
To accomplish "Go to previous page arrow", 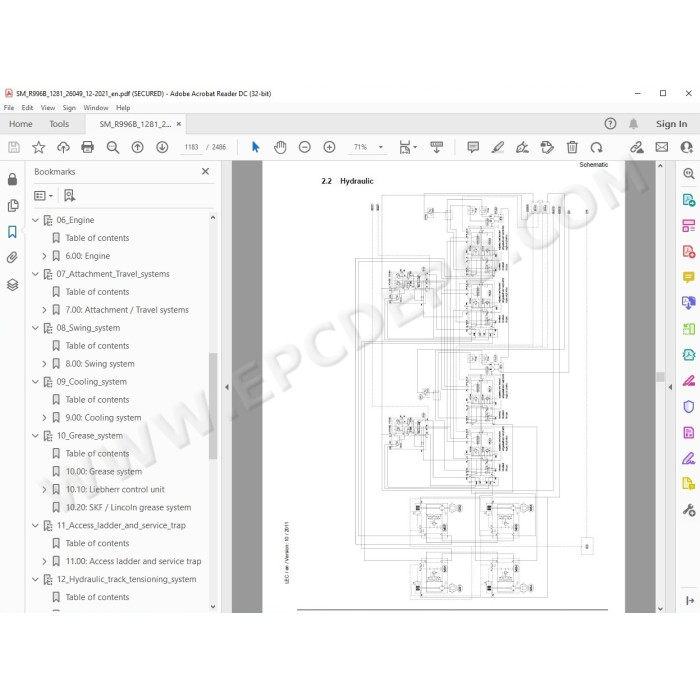I will point(138,147).
